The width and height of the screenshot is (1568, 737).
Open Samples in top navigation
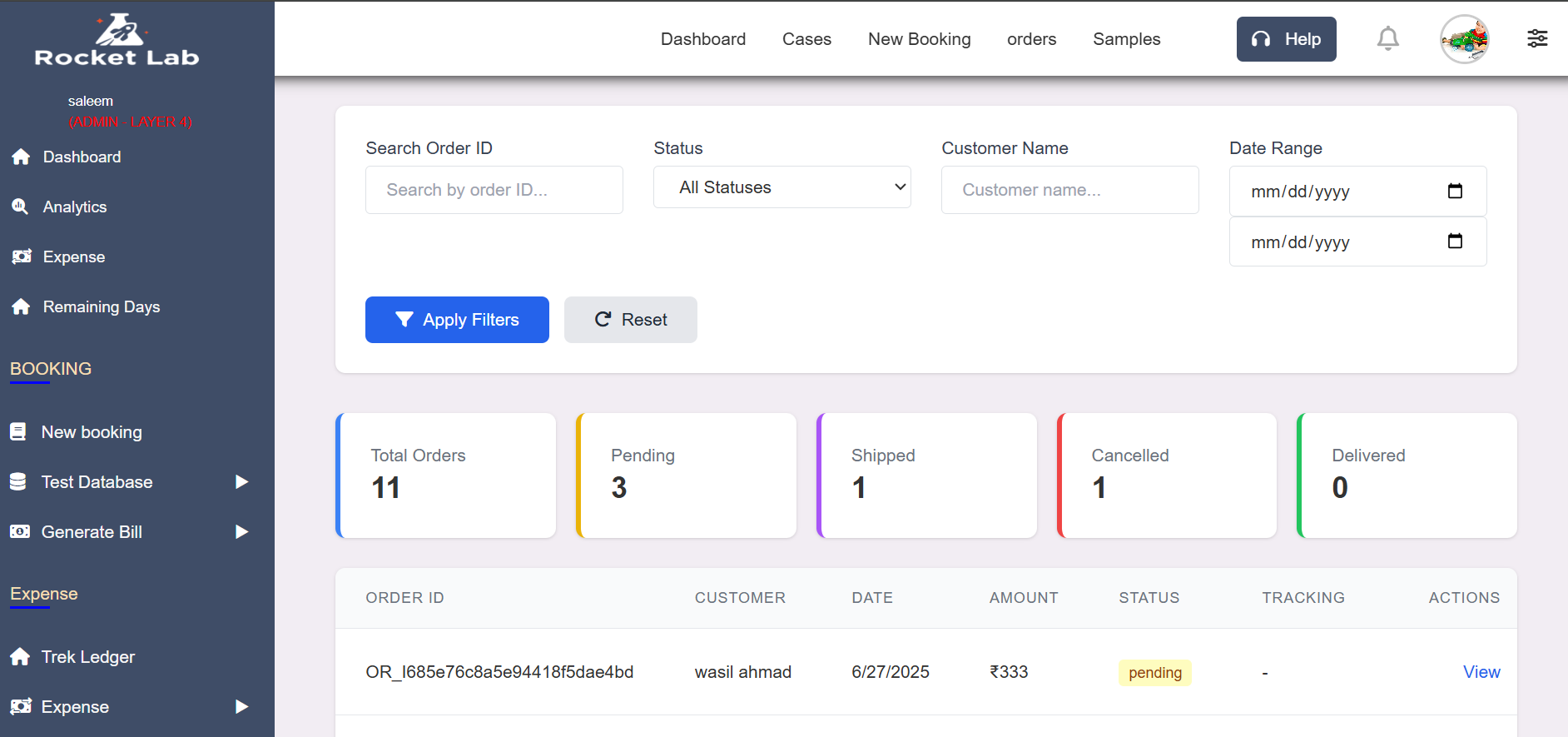pos(1126,39)
